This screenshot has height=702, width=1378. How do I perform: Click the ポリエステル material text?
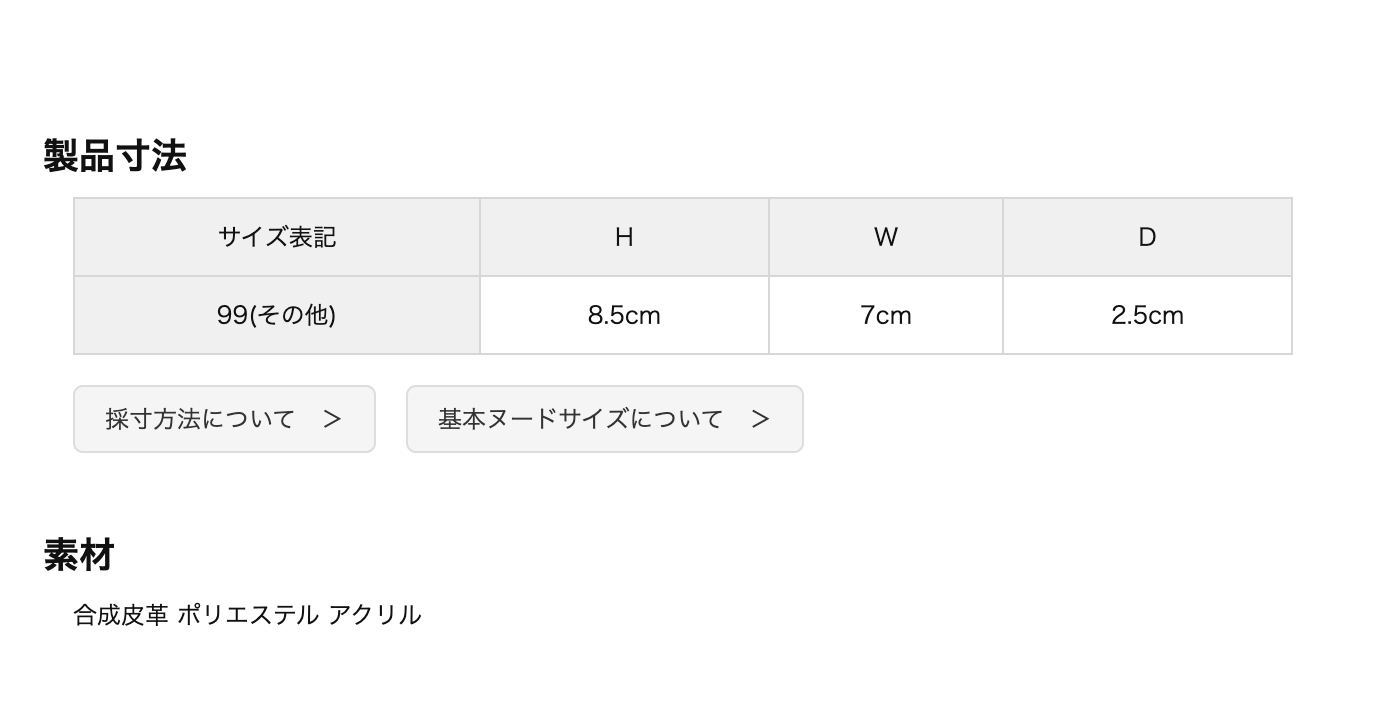(248, 615)
